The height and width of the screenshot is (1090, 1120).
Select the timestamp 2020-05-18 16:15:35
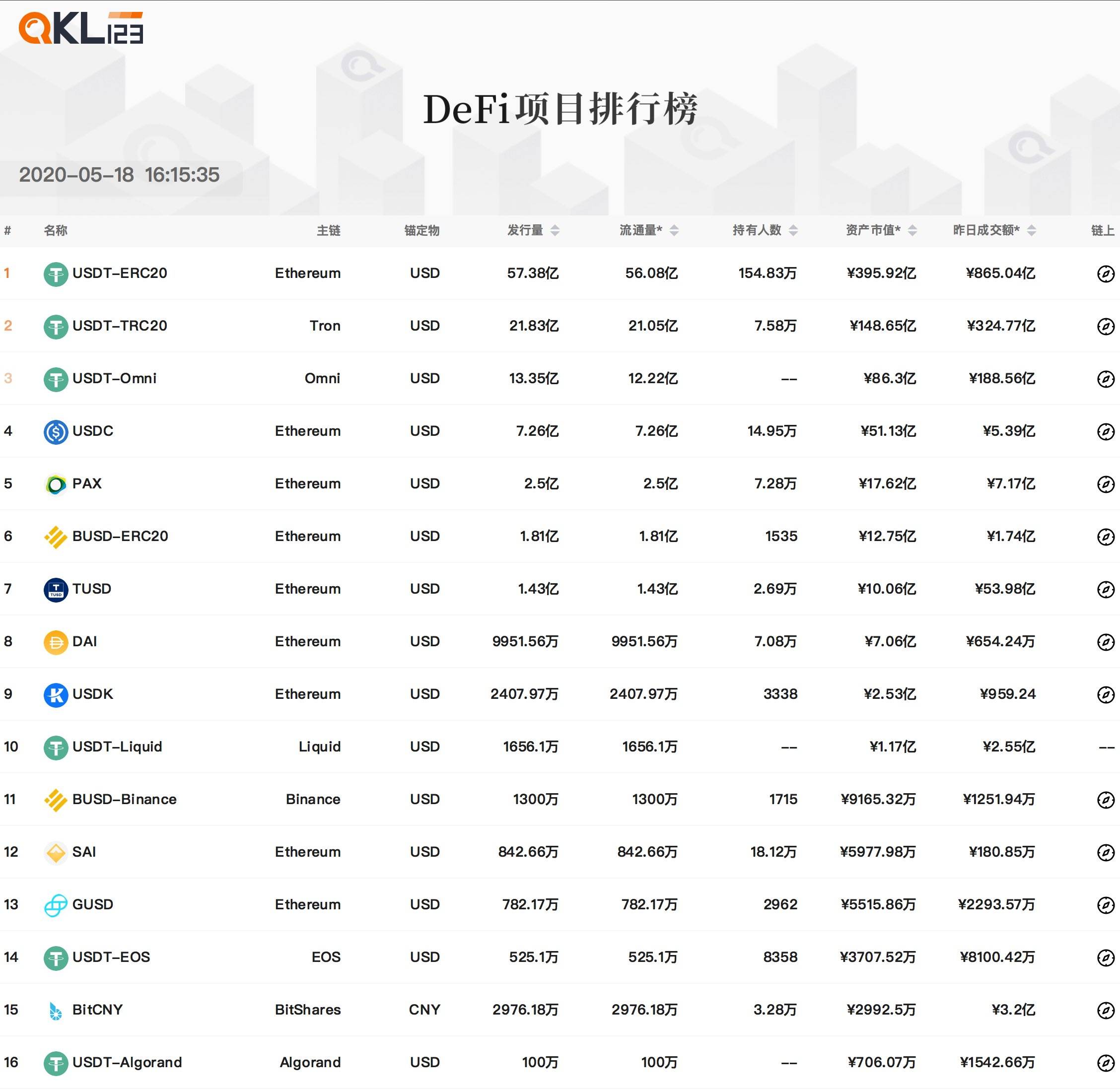pos(119,175)
